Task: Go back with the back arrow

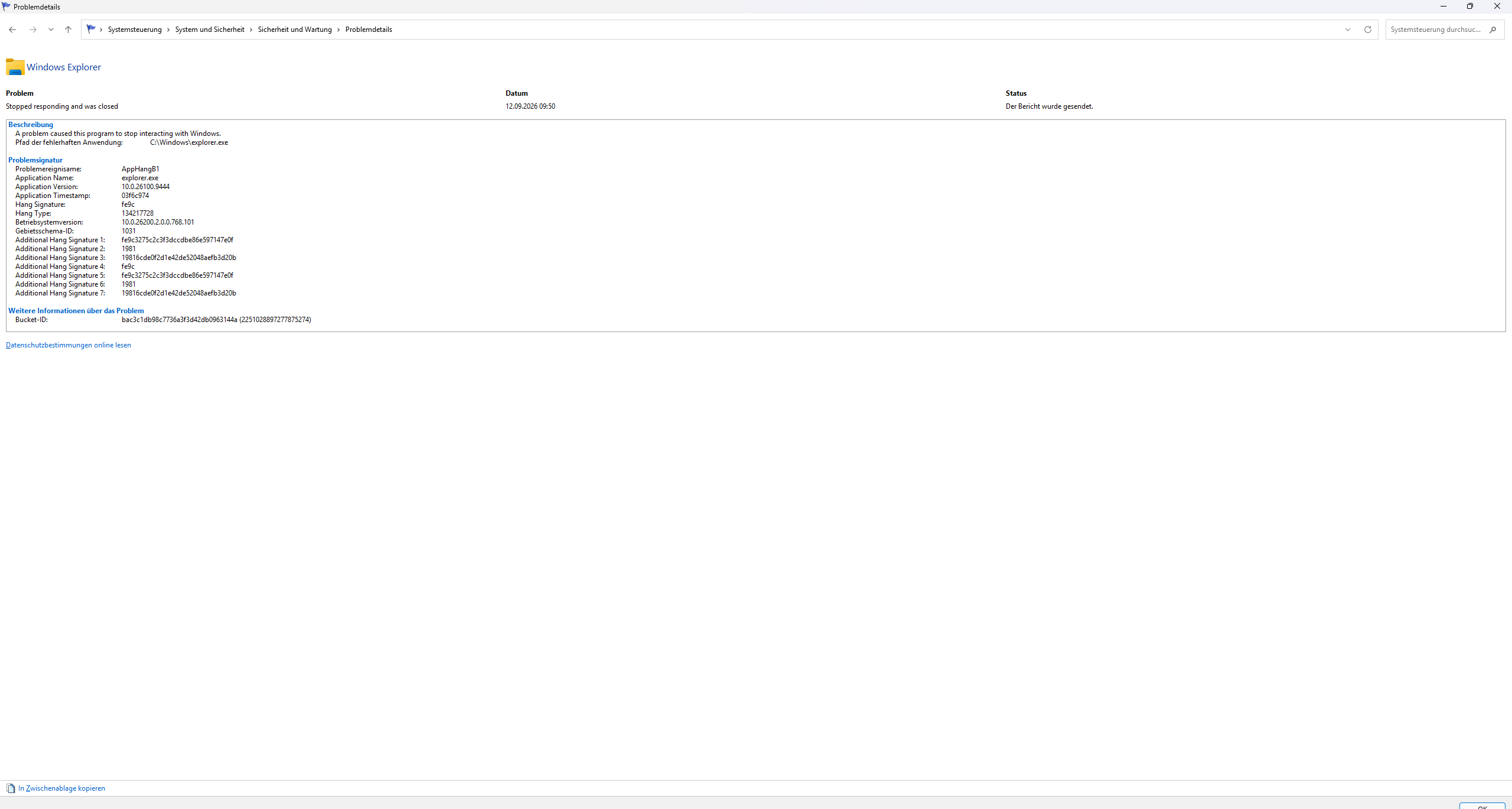Action: [x=12, y=30]
